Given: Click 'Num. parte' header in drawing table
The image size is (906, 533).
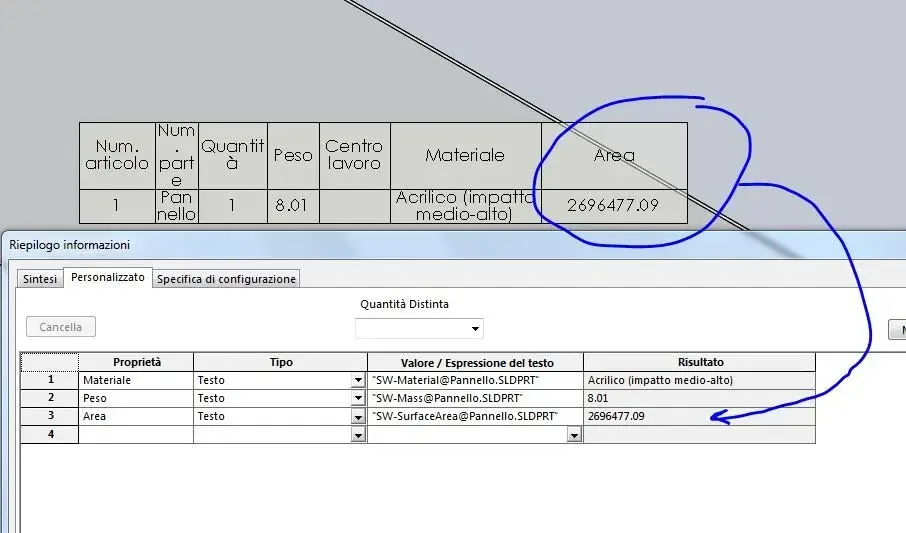Looking at the screenshot, I should pyautogui.click(x=176, y=156).
